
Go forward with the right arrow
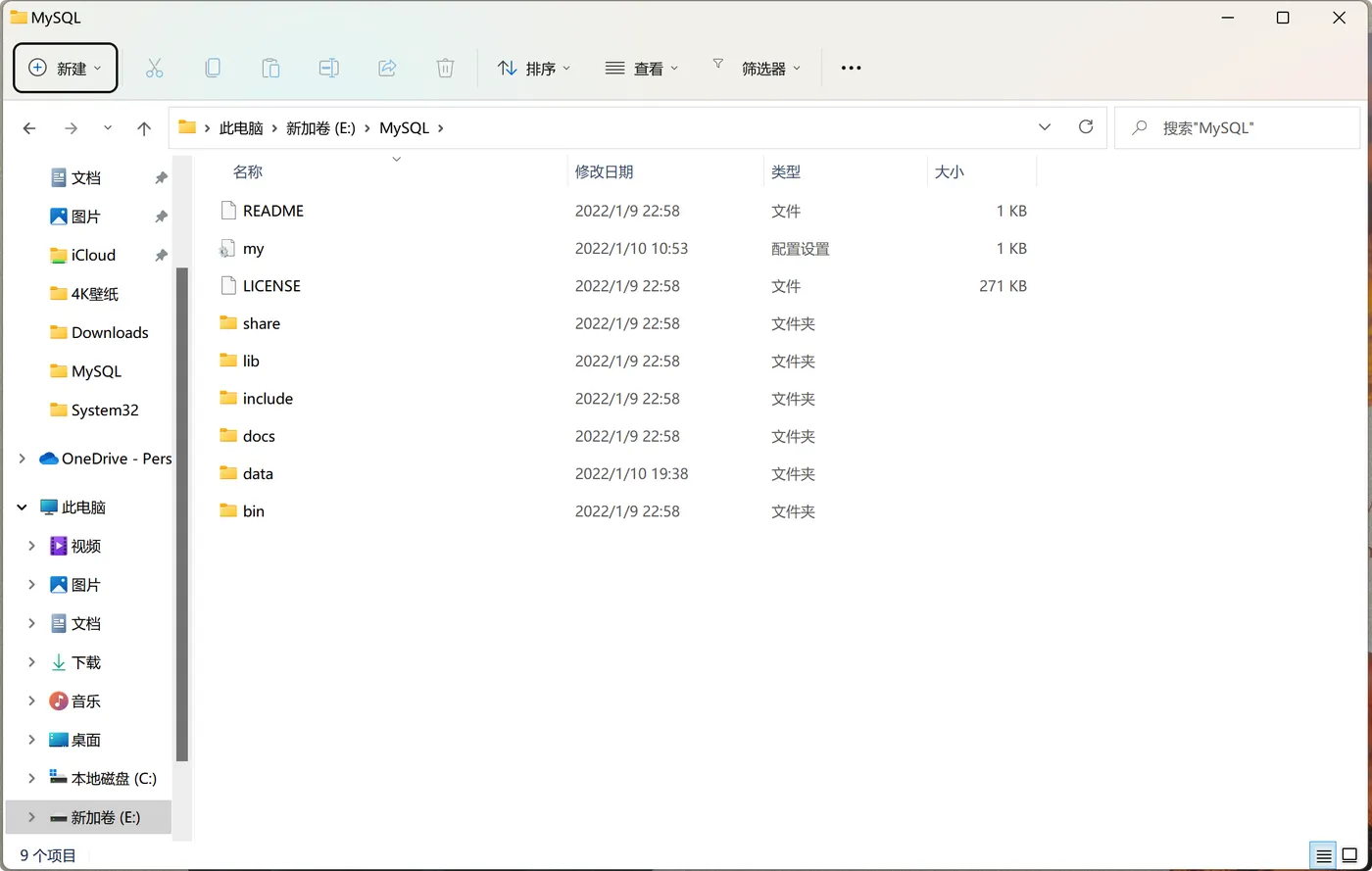71,128
